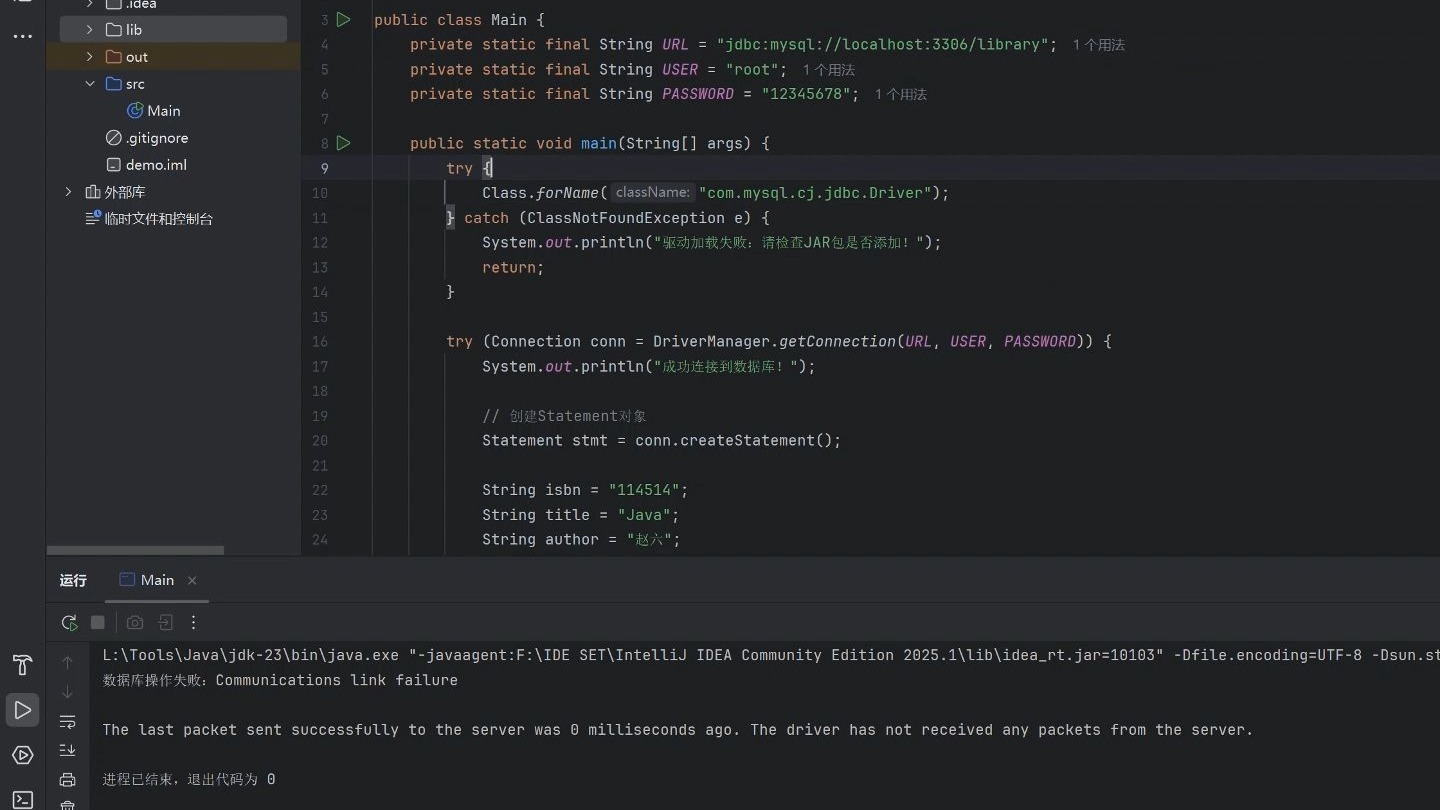This screenshot has width=1440, height=810.
Task: Toggle soft-wrap in the console
Action: [68, 721]
